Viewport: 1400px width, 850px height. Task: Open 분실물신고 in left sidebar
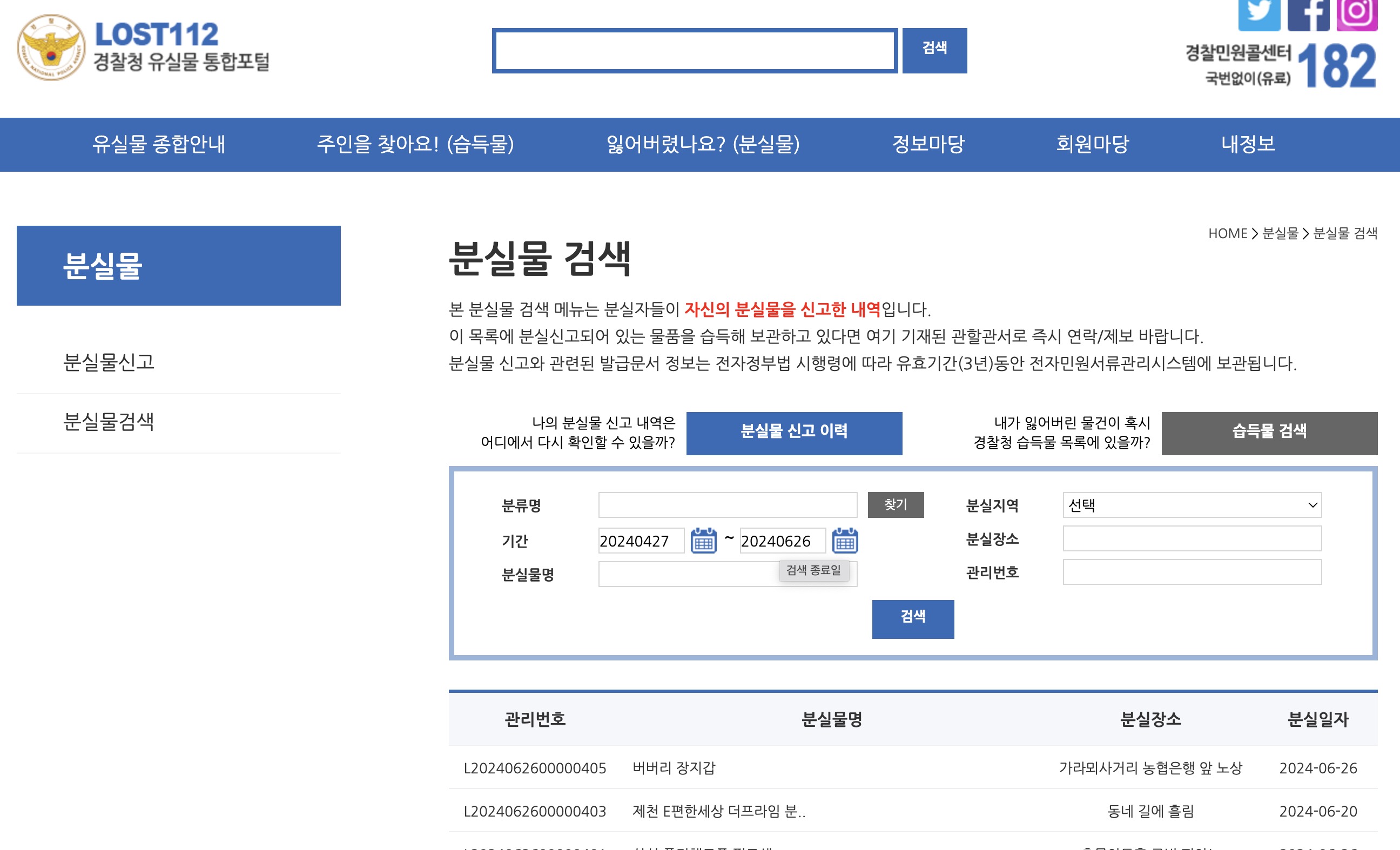coord(109,362)
